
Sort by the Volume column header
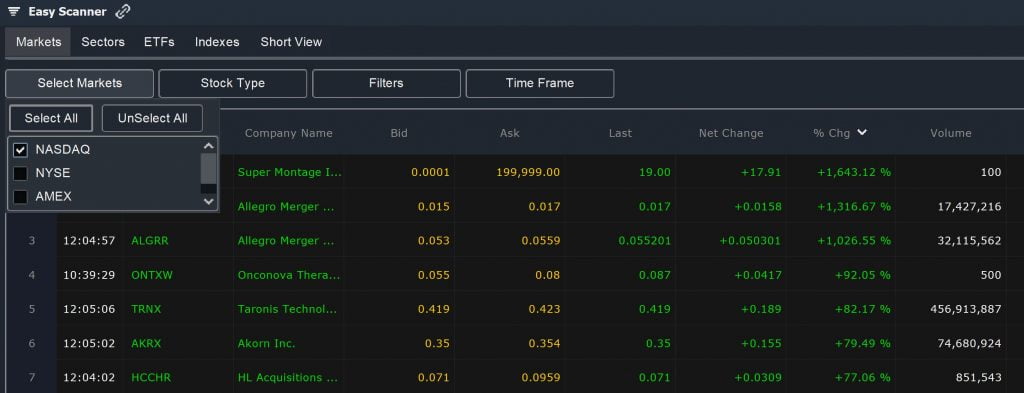pyautogui.click(x=951, y=133)
